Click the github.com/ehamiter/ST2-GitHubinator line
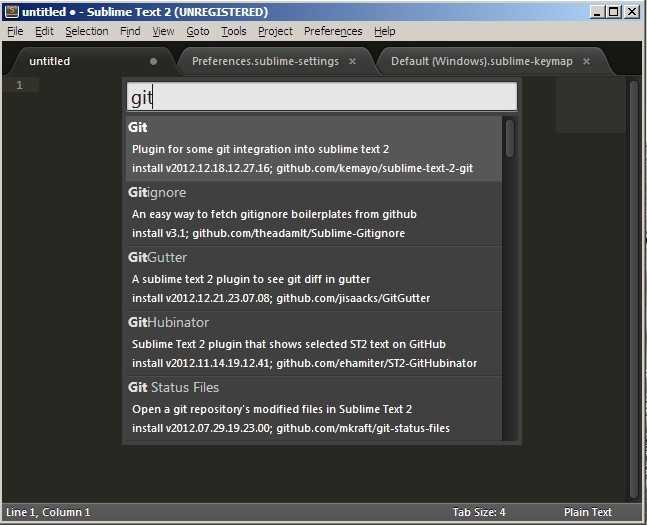Viewport: 647px width, 525px height. point(305,363)
